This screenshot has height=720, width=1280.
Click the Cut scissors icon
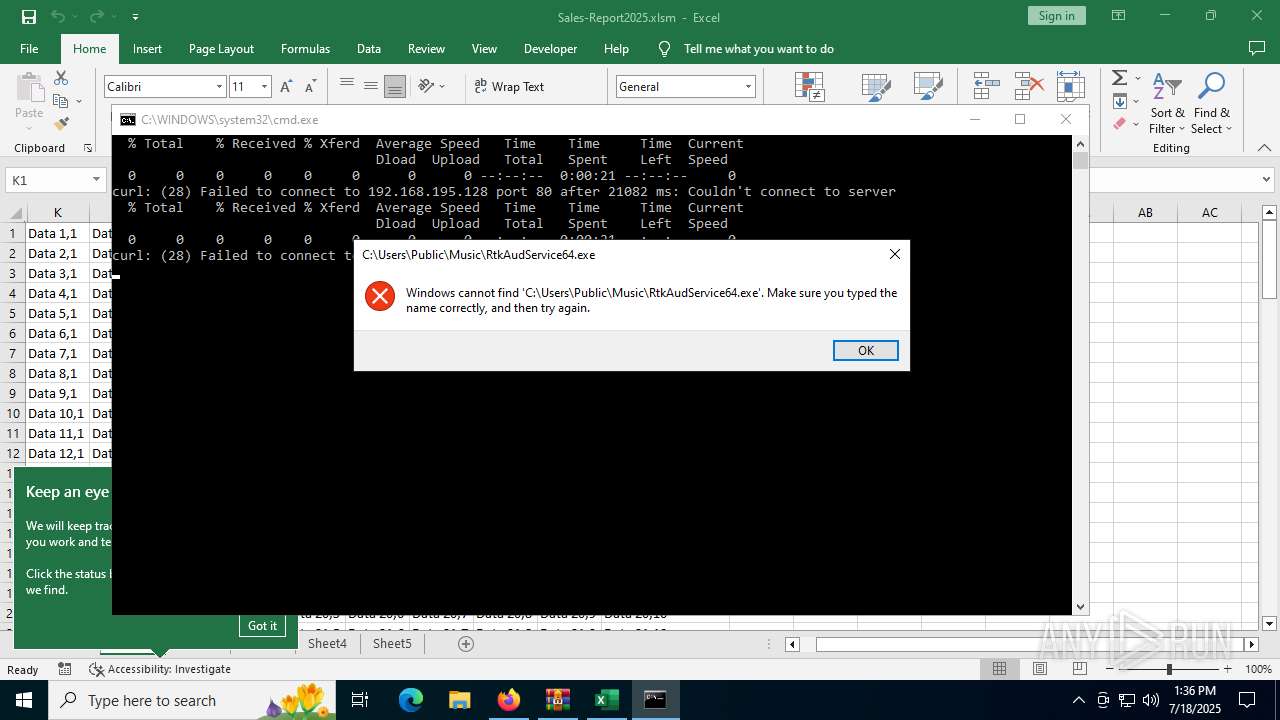click(x=61, y=77)
